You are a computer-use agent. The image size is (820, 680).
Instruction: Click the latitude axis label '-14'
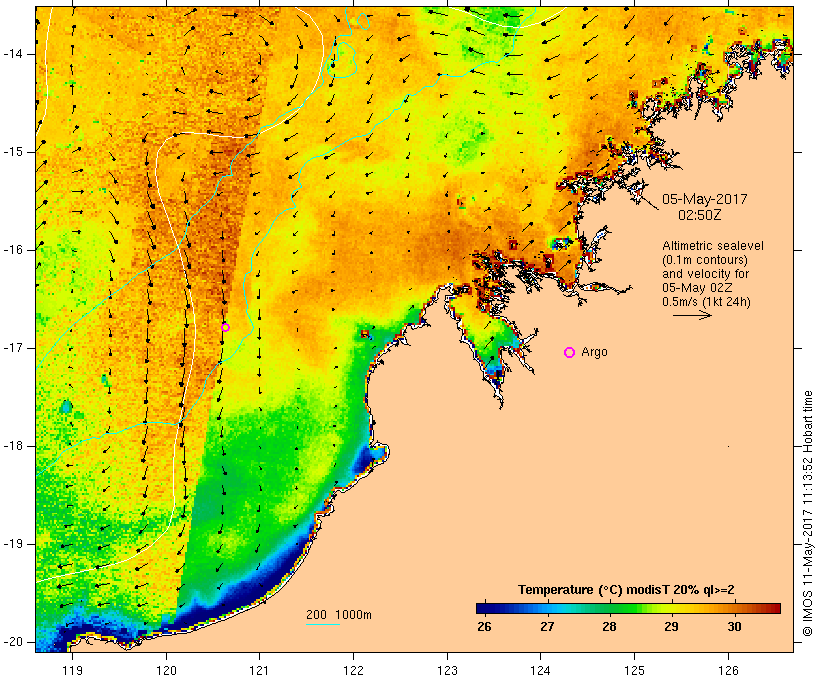tap(12, 54)
